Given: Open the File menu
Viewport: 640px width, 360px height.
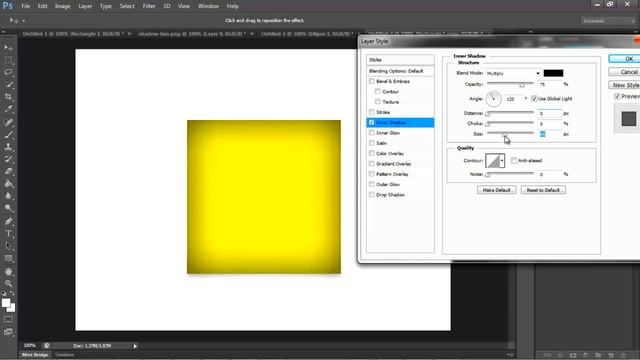Looking at the screenshot, I should click(x=26, y=6).
